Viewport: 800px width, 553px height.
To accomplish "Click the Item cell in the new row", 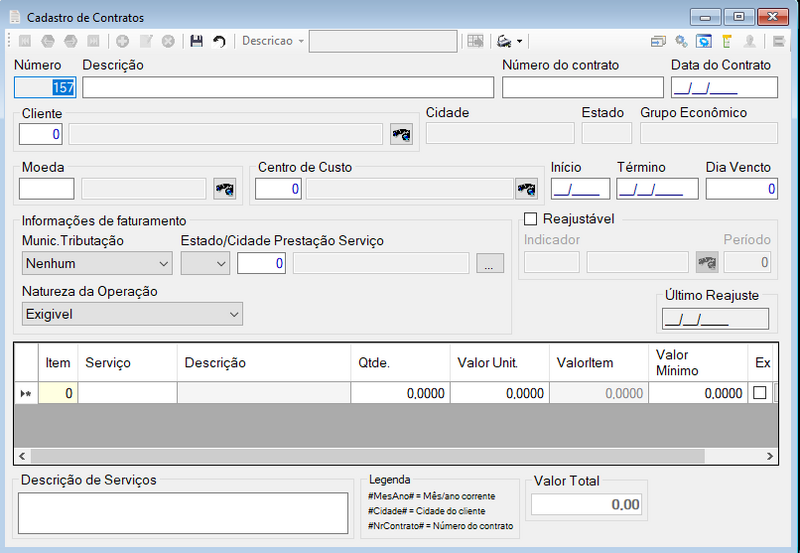I will (x=58, y=393).
